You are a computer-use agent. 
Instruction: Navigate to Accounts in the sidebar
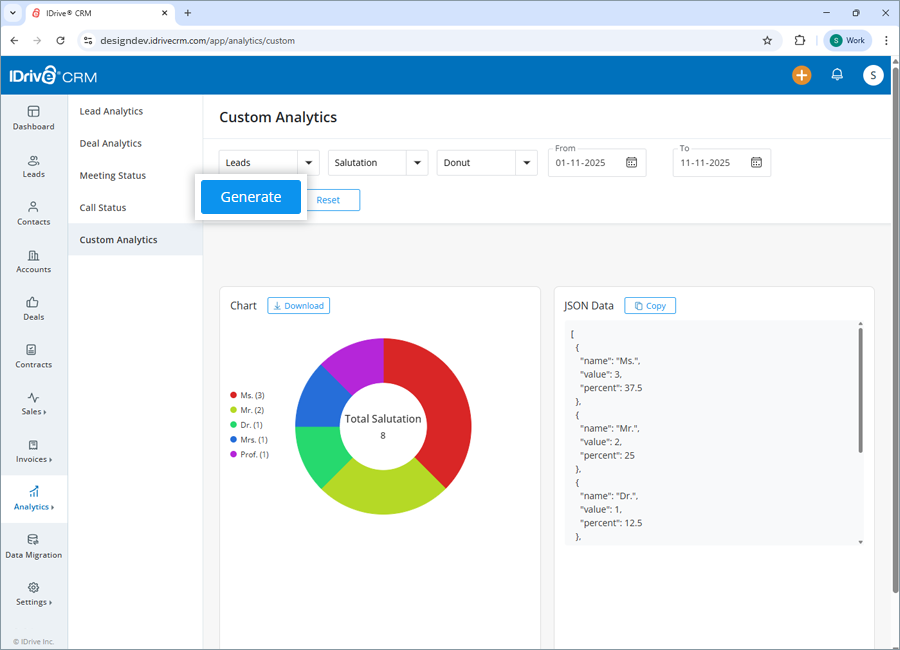coord(33,262)
